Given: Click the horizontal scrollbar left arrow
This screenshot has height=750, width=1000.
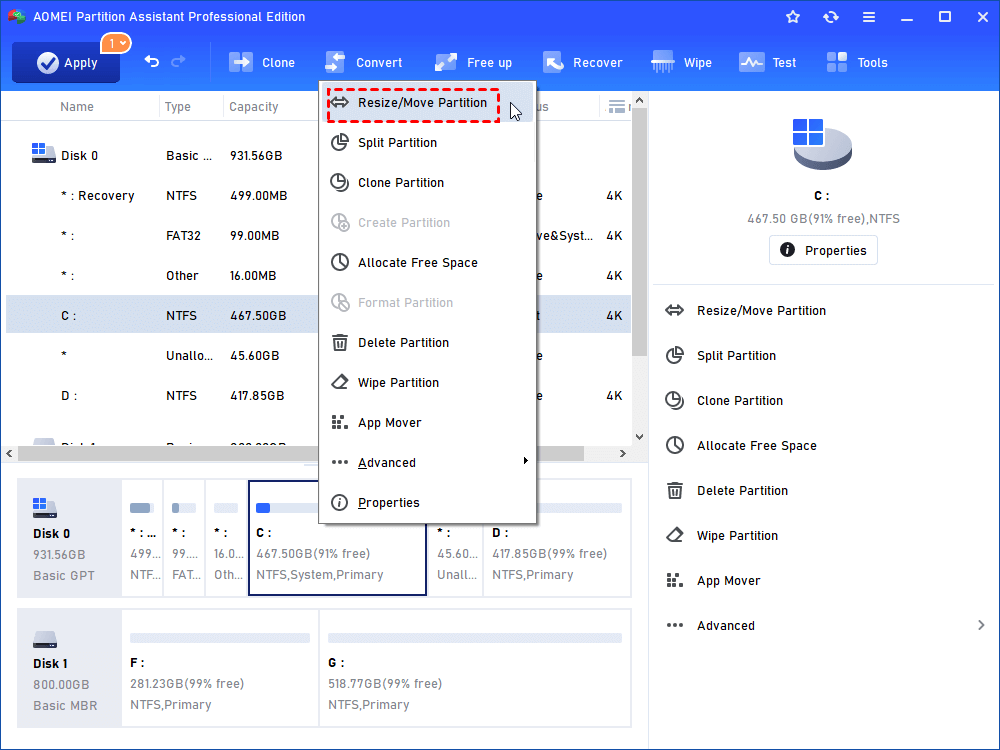Looking at the screenshot, I should pos(10,453).
